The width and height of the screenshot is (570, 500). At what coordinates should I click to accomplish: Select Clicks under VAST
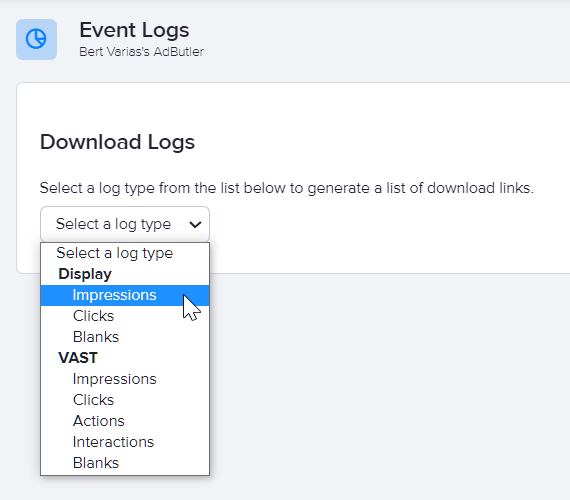click(x=125, y=400)
